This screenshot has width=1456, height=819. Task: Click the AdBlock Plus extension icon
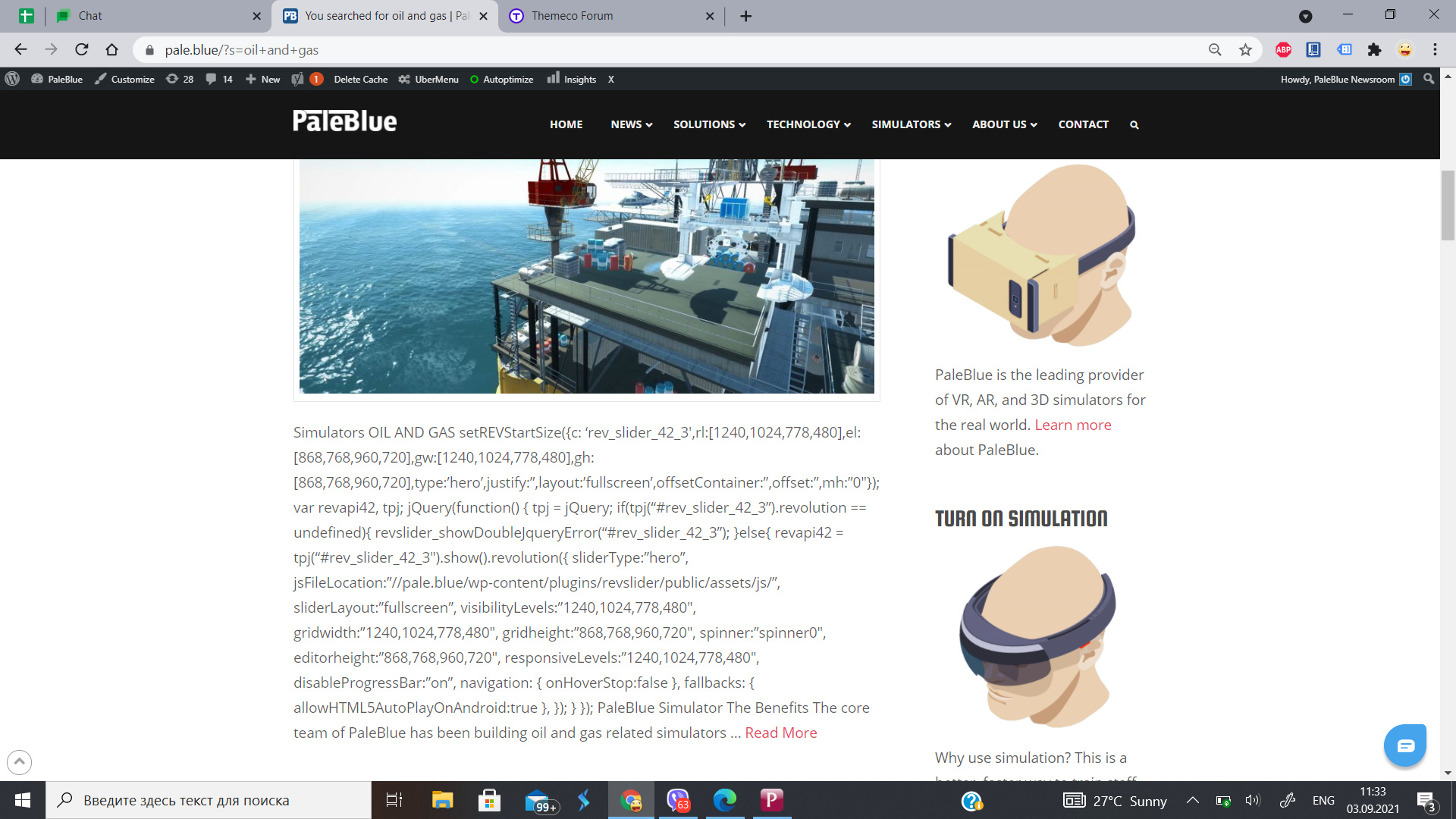tap(1283, 50)
